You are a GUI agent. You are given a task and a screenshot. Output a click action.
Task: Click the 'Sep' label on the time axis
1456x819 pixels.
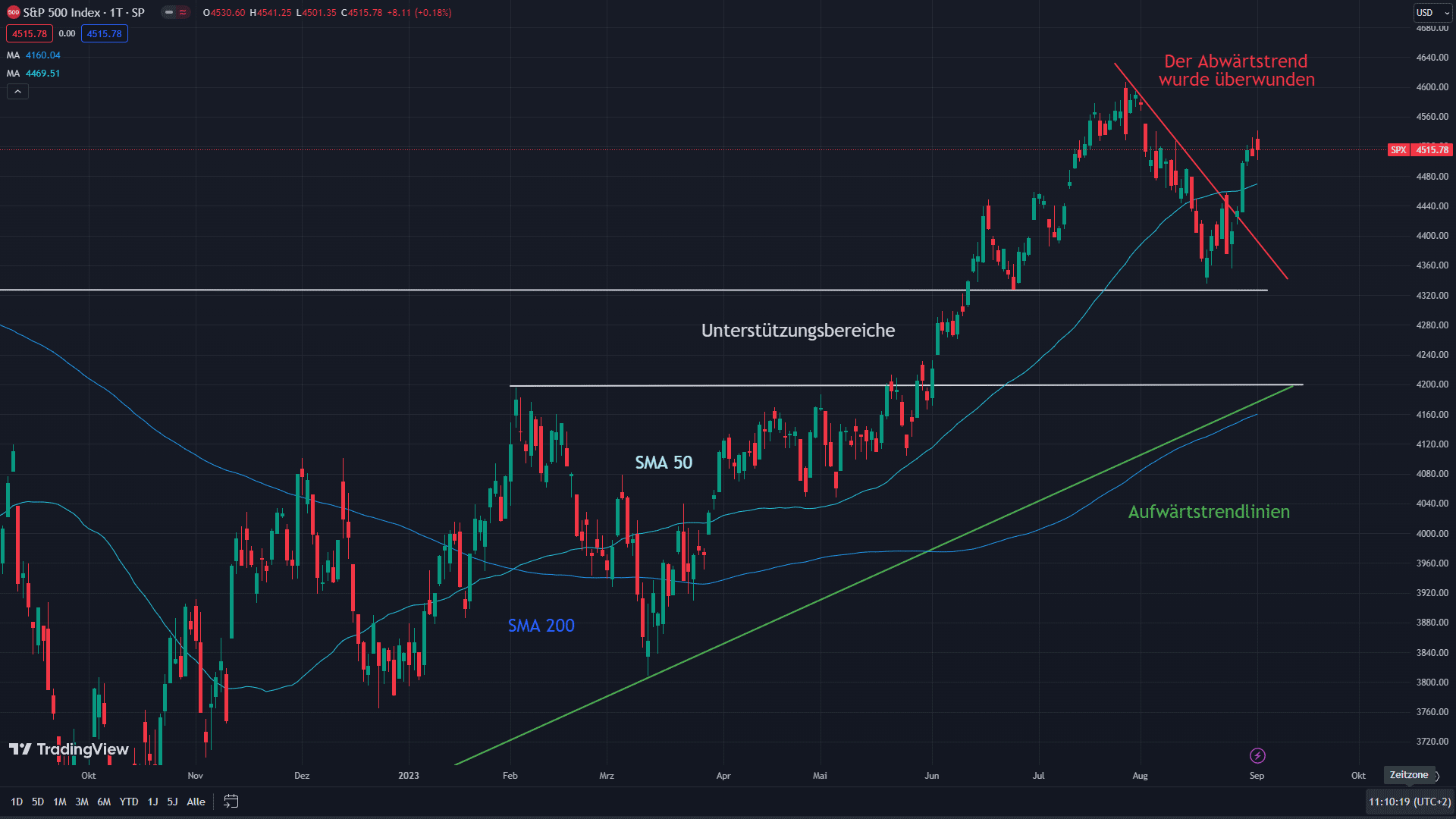tap(1257, 776)
